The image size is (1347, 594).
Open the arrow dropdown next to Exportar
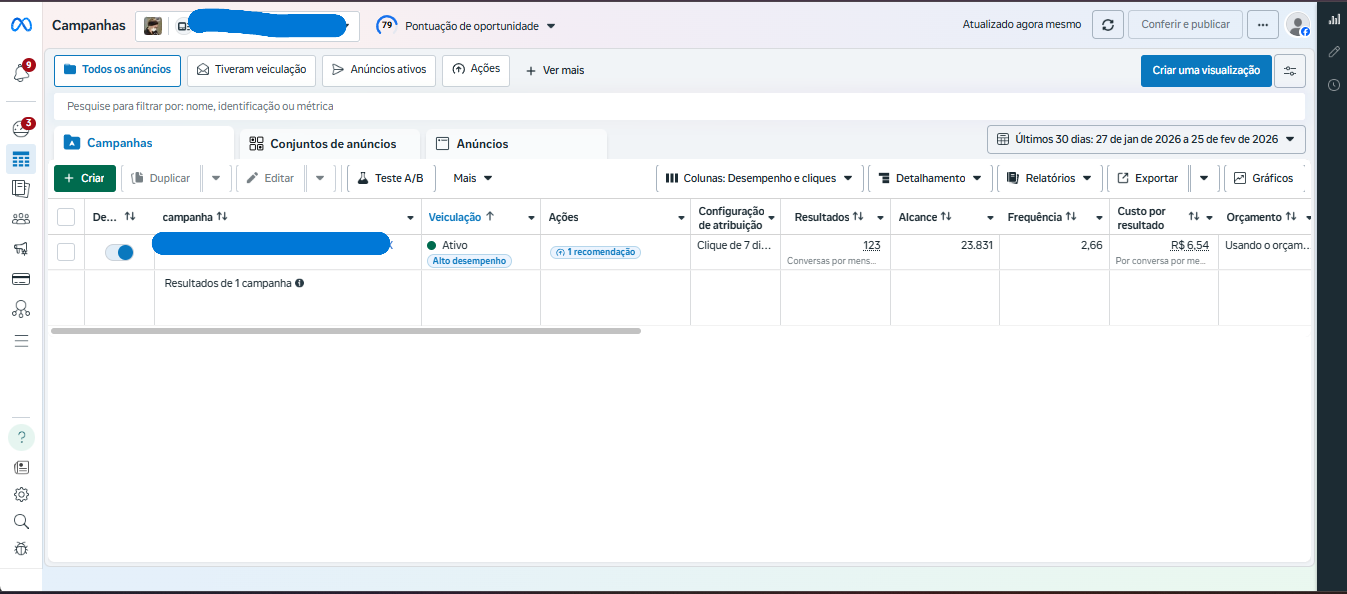(1203, 178)
